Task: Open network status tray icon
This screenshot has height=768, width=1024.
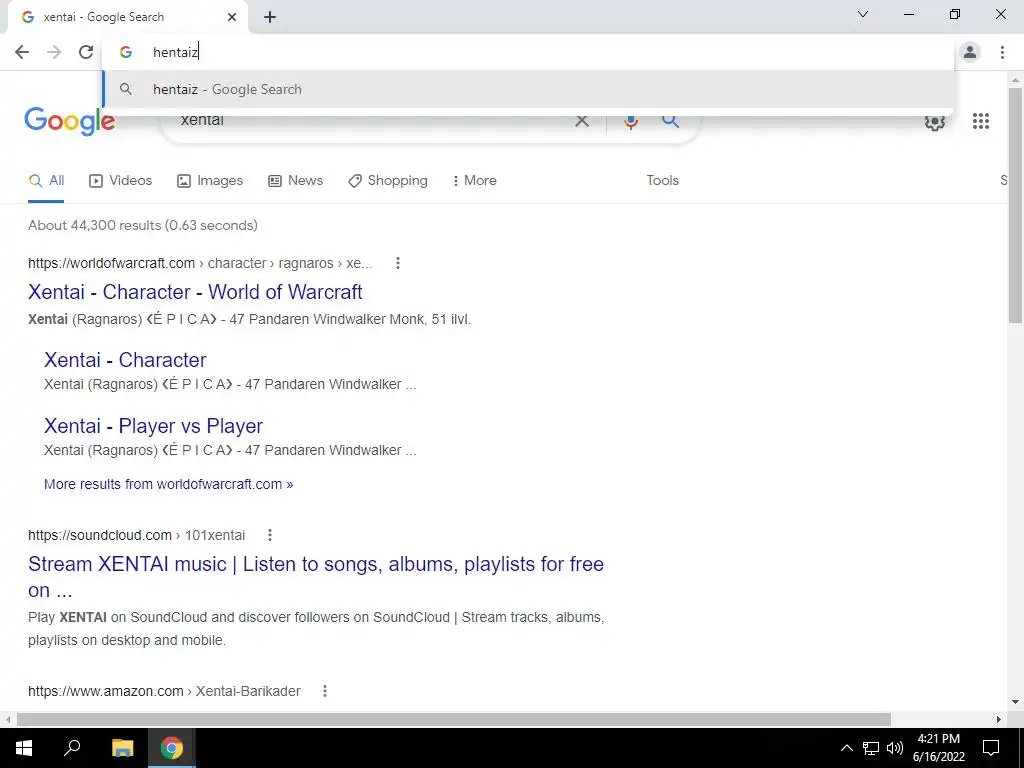Action: tap(871, 748)
